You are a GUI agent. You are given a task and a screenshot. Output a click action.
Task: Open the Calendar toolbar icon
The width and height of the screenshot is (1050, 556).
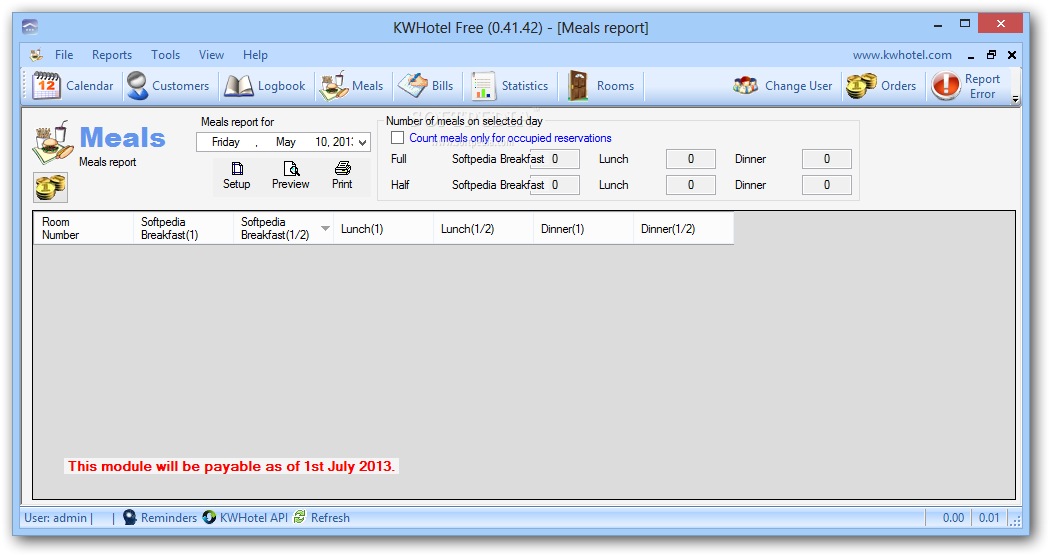tap(46, 86)
